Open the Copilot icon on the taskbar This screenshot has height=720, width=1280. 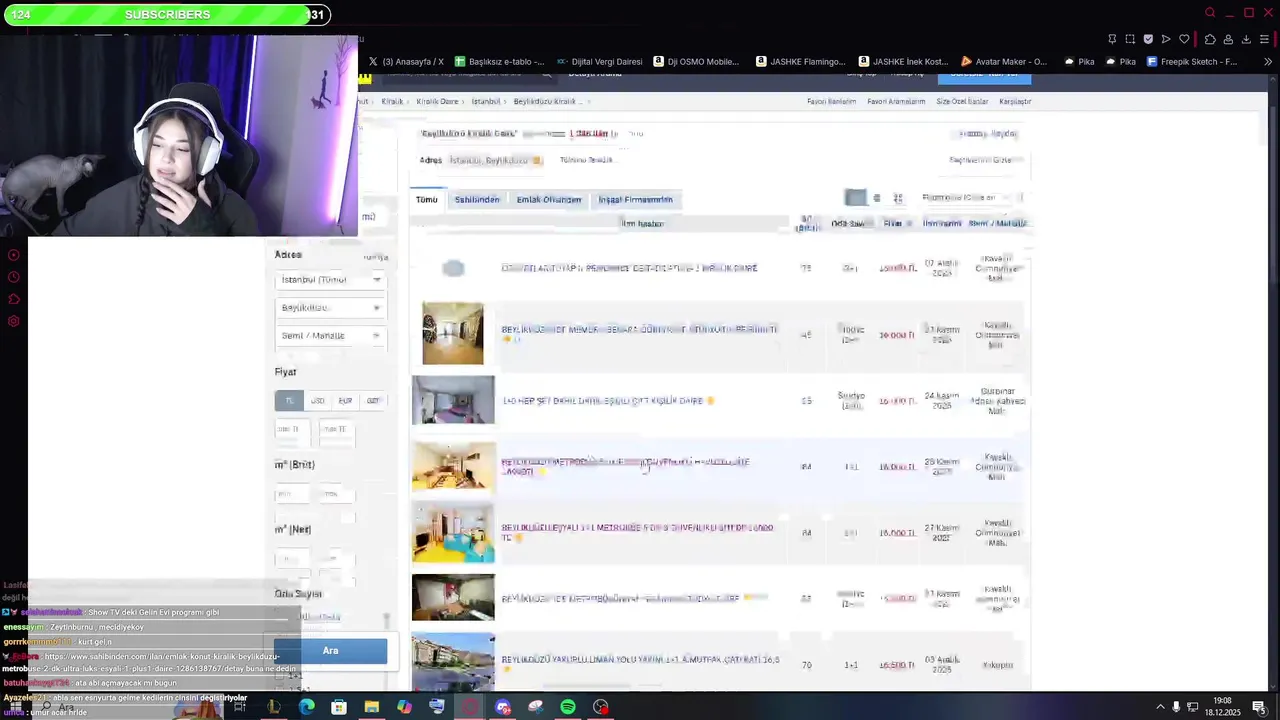404,707
